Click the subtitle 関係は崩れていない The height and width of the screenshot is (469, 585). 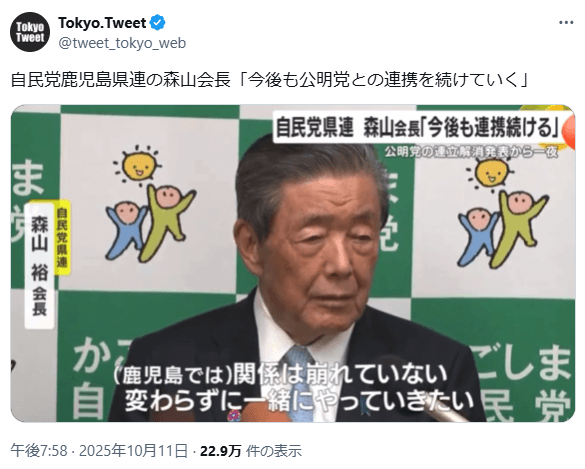click(280, 374)
